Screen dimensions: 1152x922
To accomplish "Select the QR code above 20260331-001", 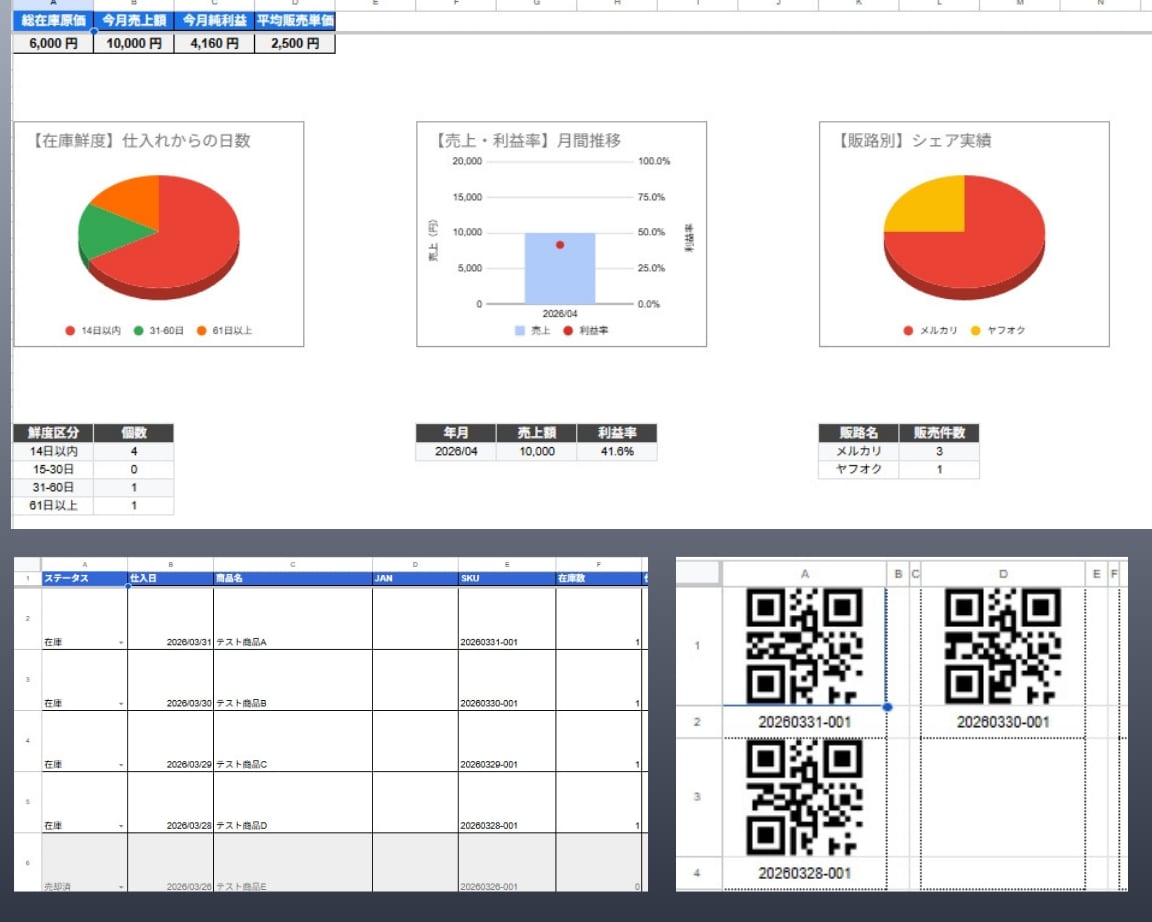I will 804,647.
